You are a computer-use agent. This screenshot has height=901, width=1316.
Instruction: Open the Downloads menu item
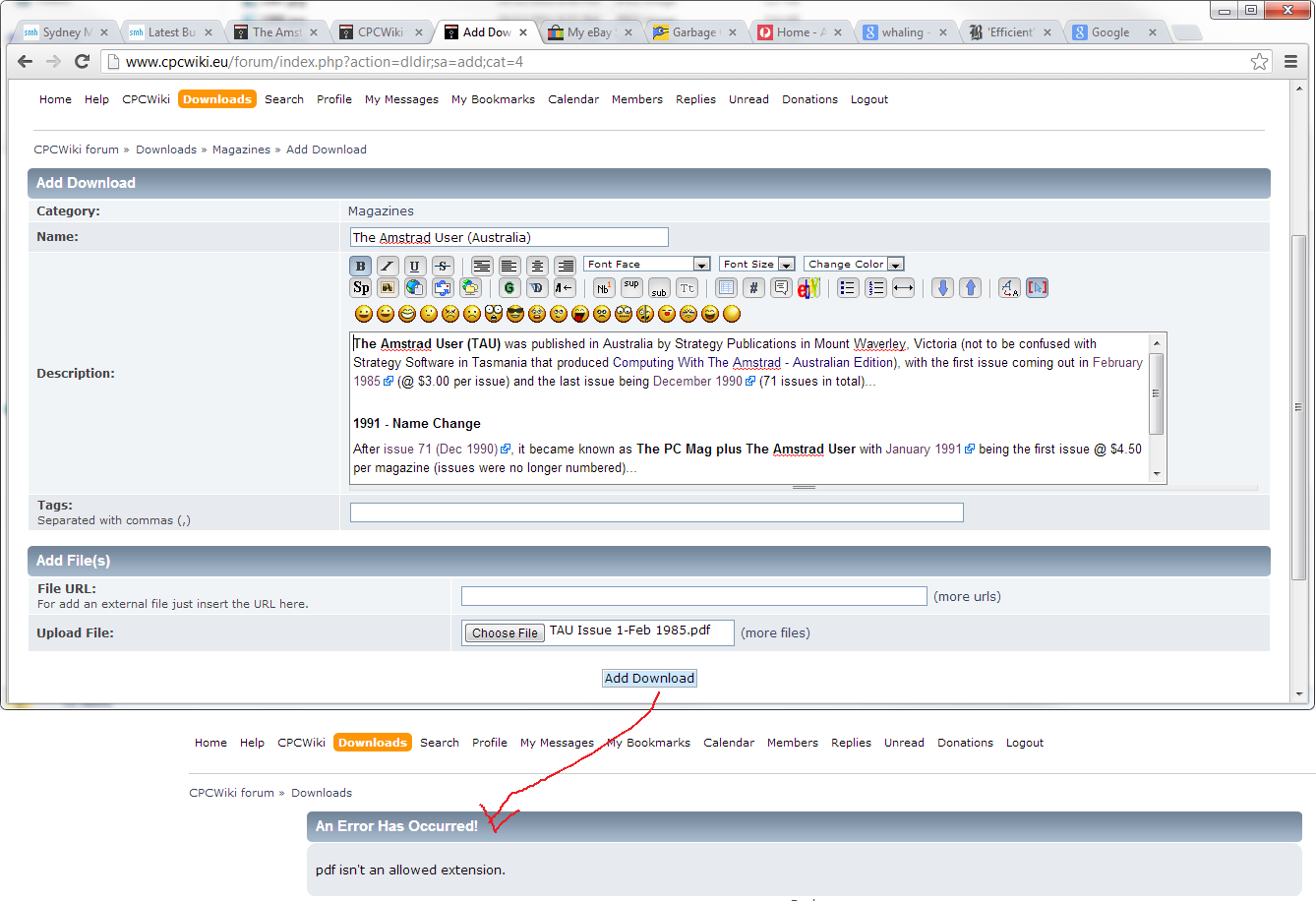[217, 99]
